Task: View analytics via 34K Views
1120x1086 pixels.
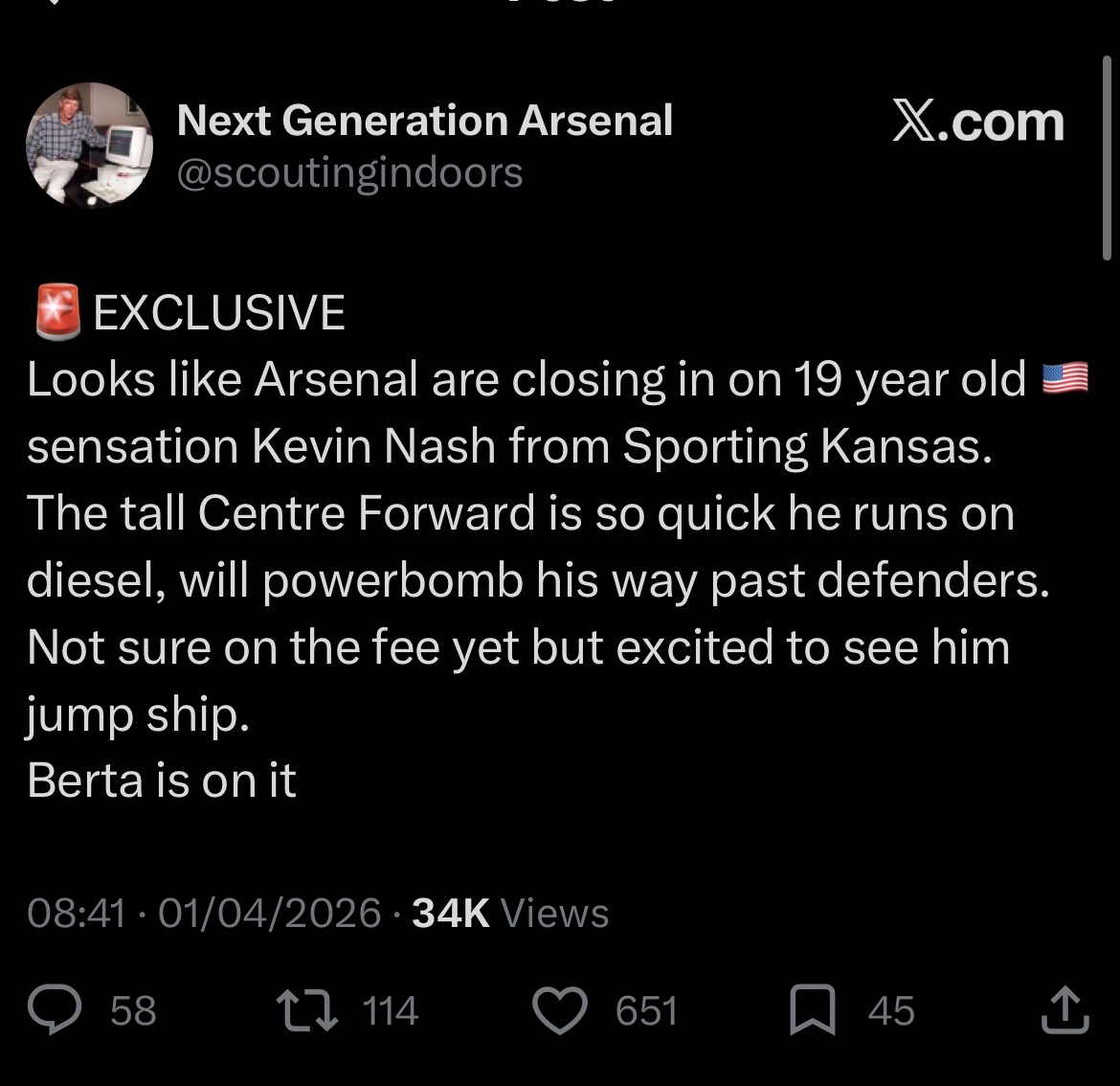Action: coord(510,913)
